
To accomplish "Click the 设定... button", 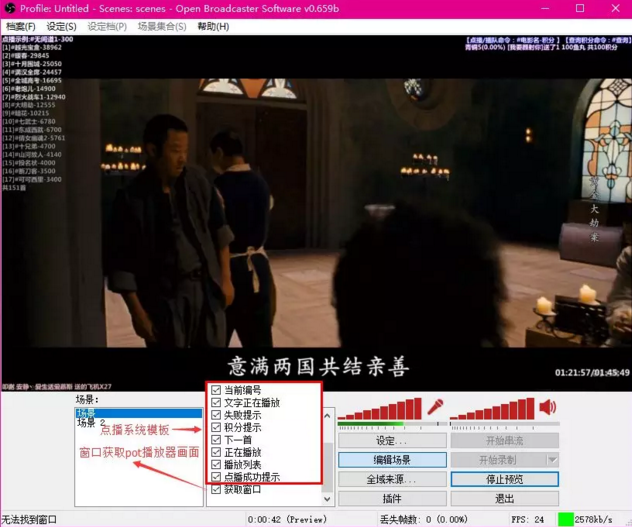I will coord(392,440).
